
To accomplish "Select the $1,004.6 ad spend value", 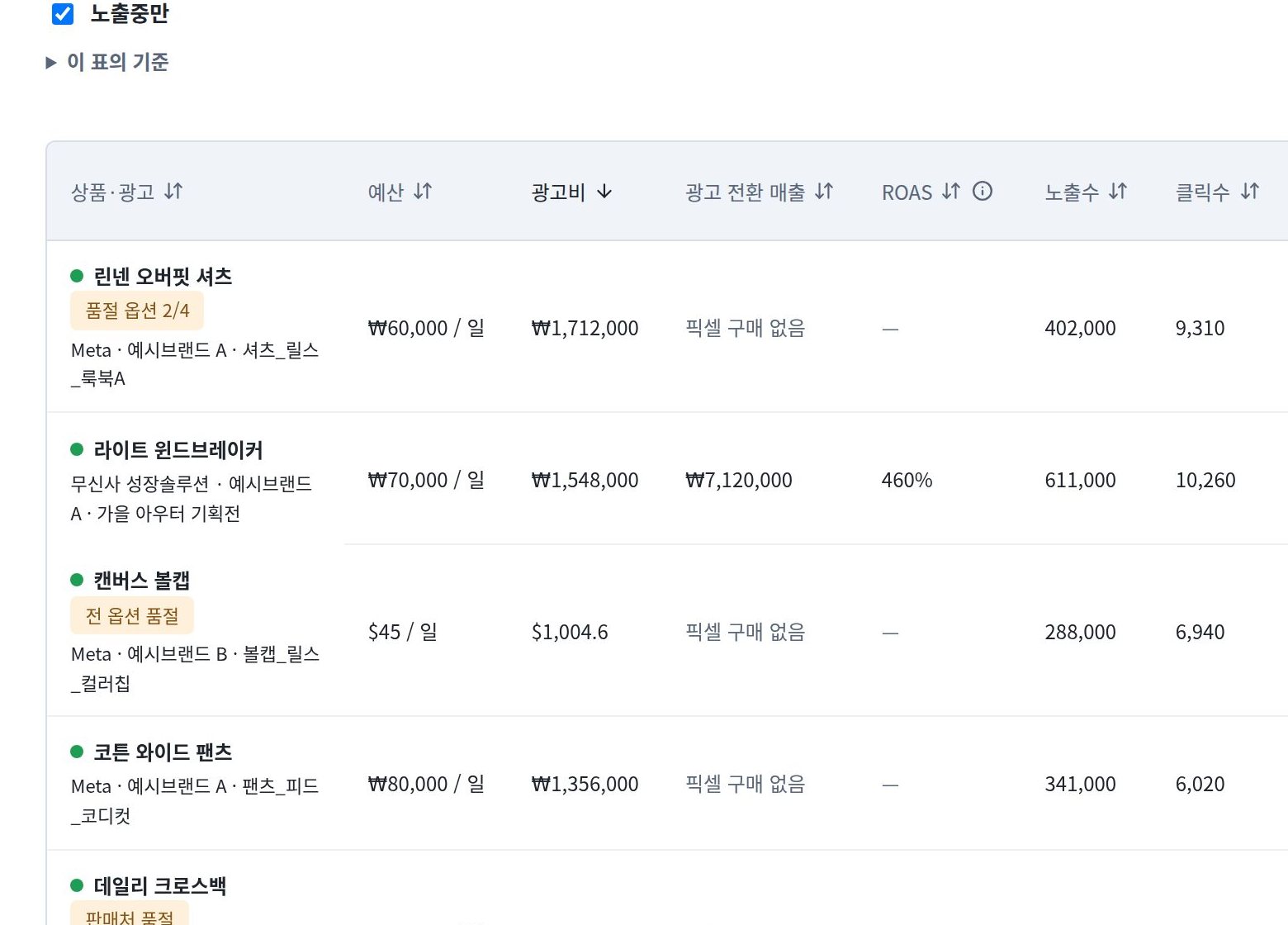I will [570, 632].
